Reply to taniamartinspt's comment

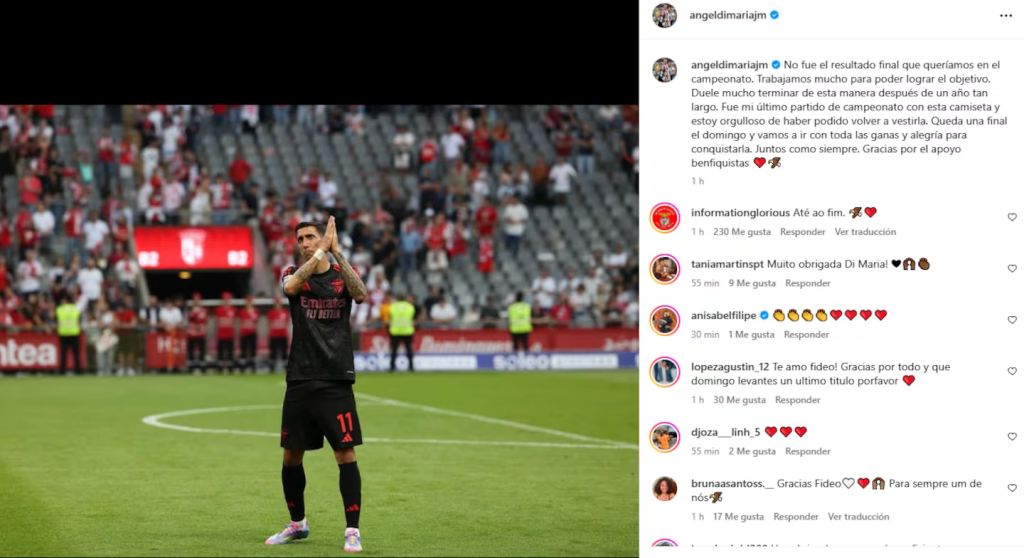pyautogui.click(x=808, y=284)
